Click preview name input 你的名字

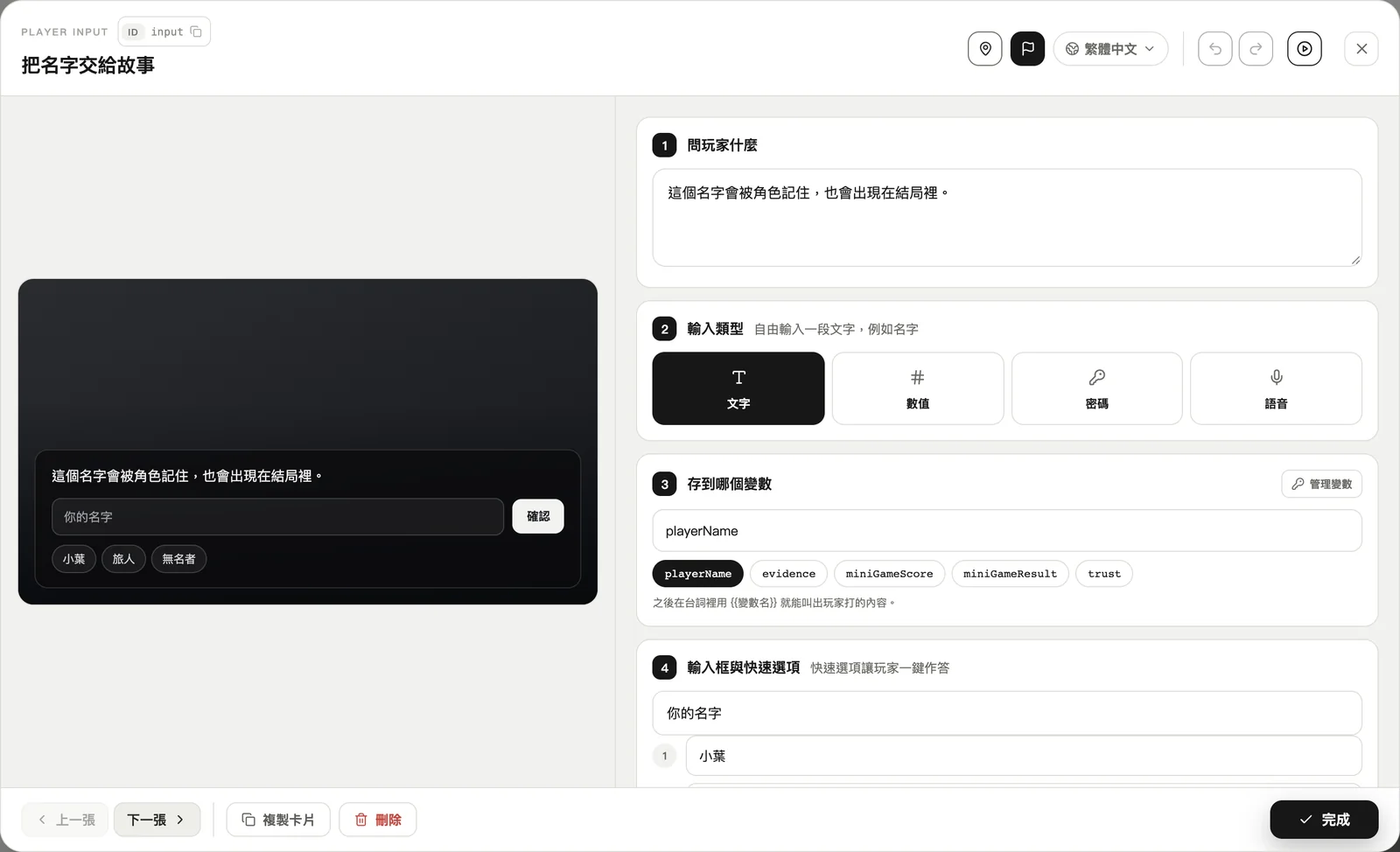pos(277,517)
